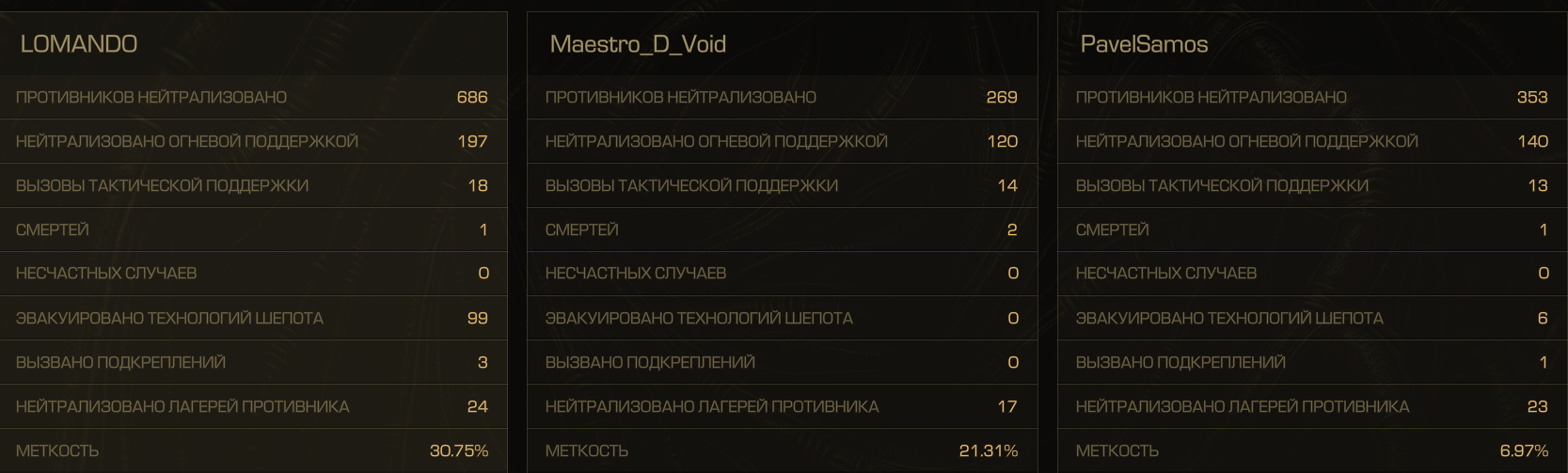Viewport: 1568px width, 473px height.
Task: Click PavelSamos's МЕТКОСТЬ value 6.97%
Action: click(1524, 450)
